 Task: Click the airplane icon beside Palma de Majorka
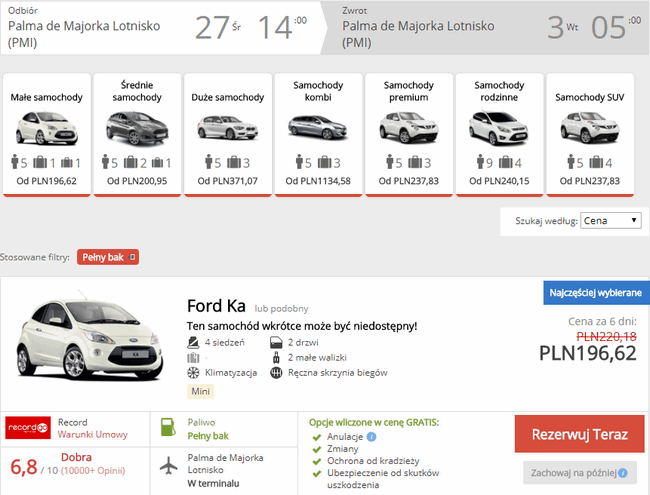coord(169,465)
